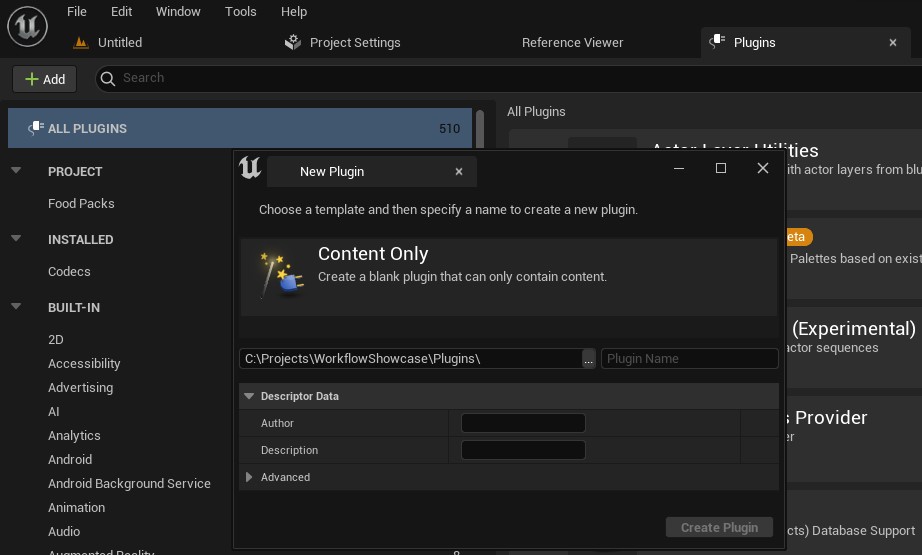Select the Animation category

click(76, 507)
